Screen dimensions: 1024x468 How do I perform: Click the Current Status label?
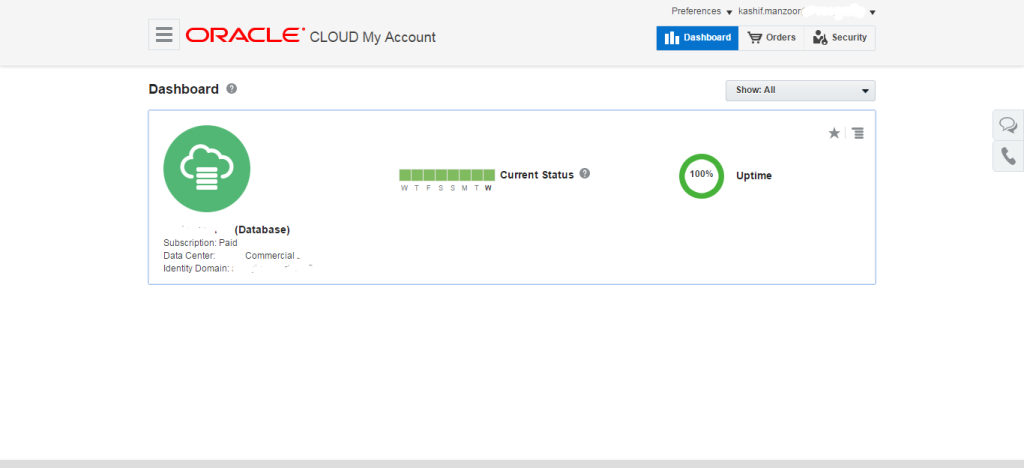537,175
